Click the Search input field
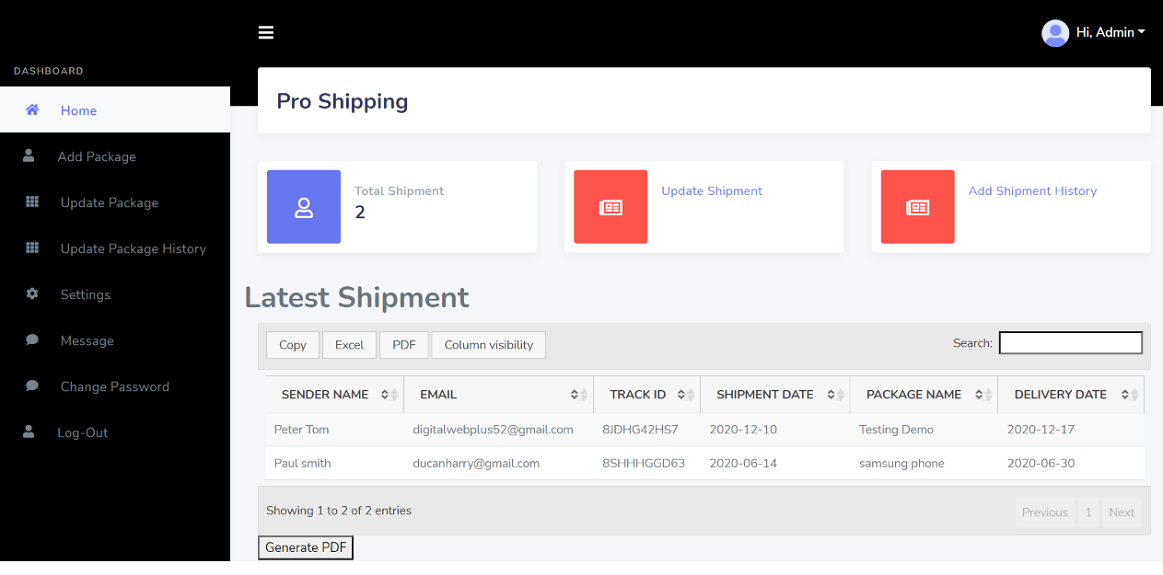 [x=1070, y=343]
